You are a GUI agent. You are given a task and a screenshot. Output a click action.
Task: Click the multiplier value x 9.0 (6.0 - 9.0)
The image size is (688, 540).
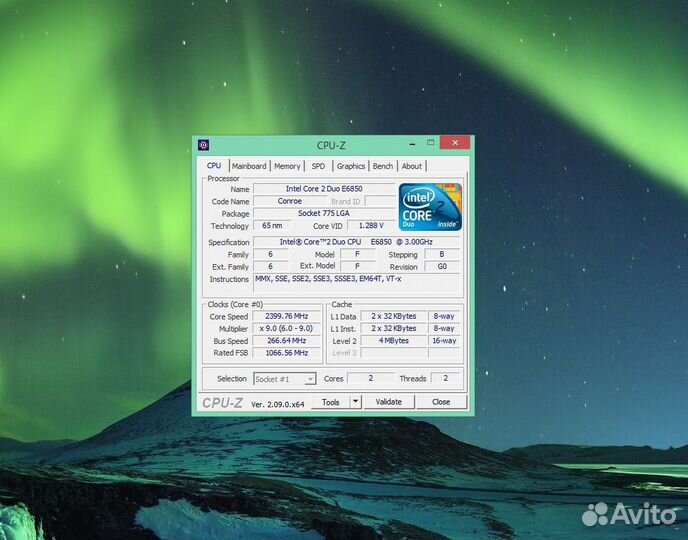[287, 329]
